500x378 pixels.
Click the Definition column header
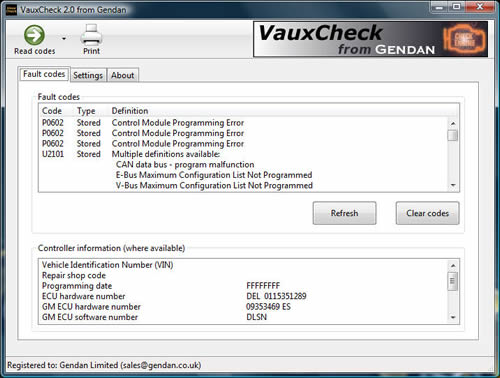(x=130, y=111)
